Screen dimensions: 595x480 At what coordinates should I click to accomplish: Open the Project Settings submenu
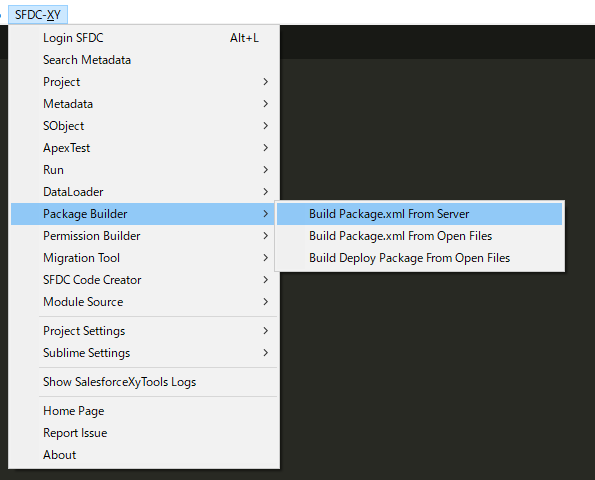144,331
